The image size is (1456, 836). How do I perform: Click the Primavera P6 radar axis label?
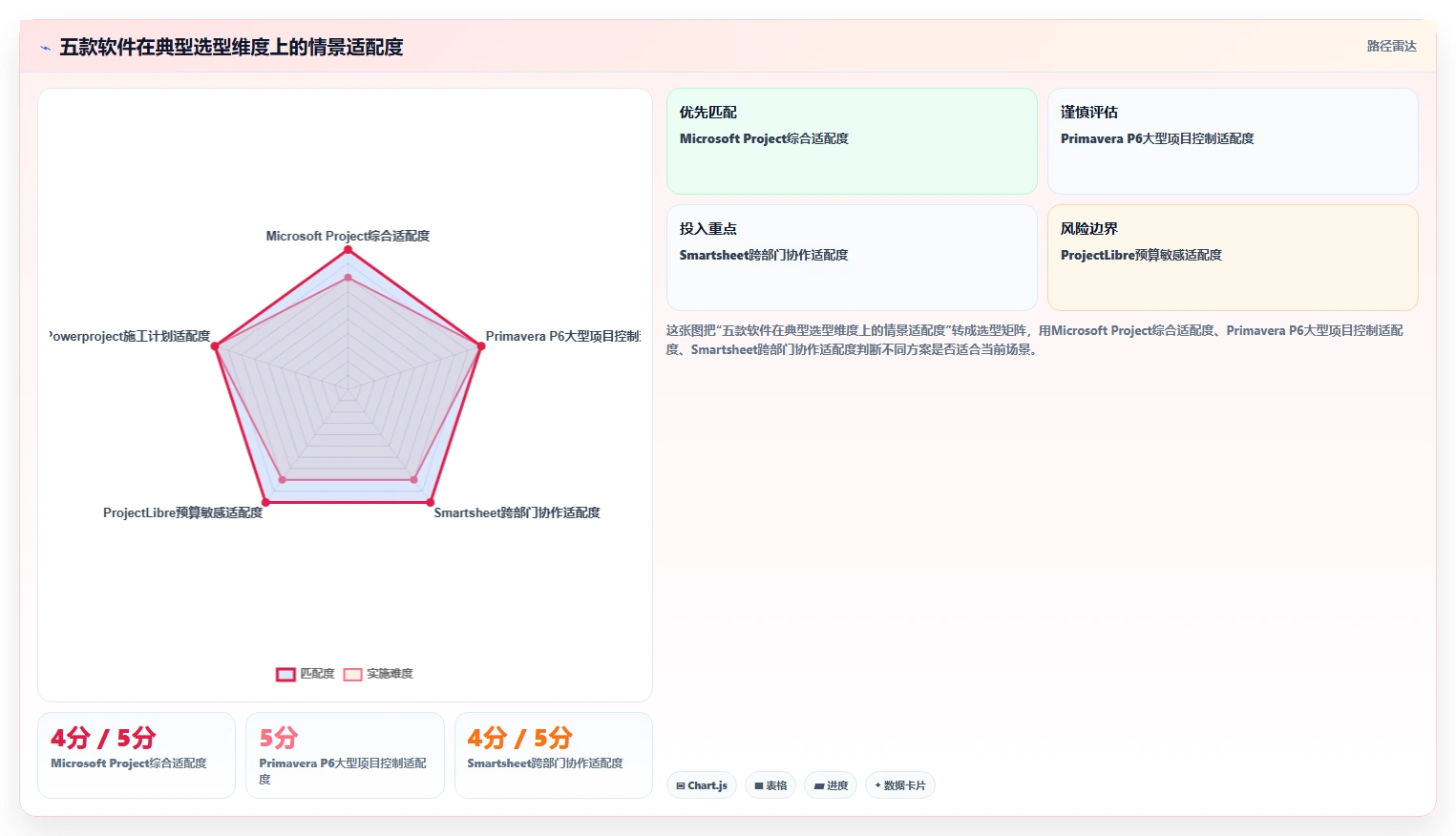(x=562, y=336)
